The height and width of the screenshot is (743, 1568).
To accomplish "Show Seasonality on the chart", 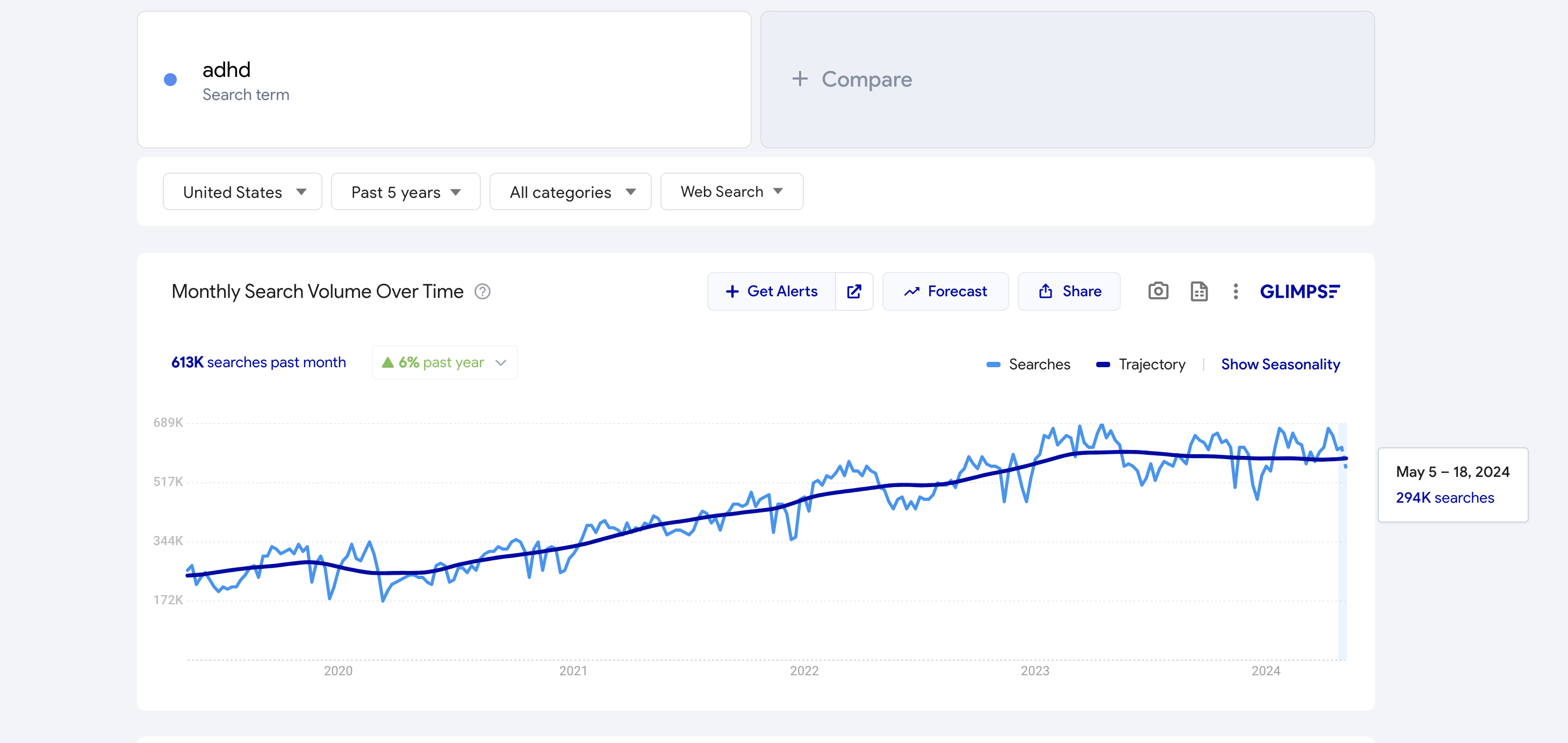I will coord(1280,364).
